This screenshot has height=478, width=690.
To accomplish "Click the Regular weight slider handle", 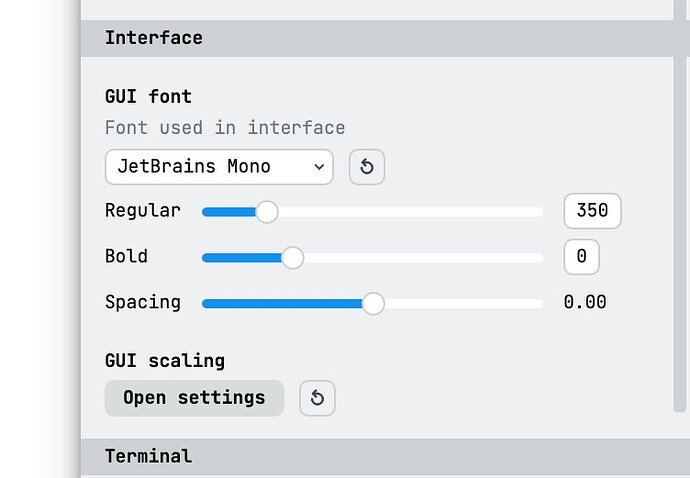I will tap(267, 212).
